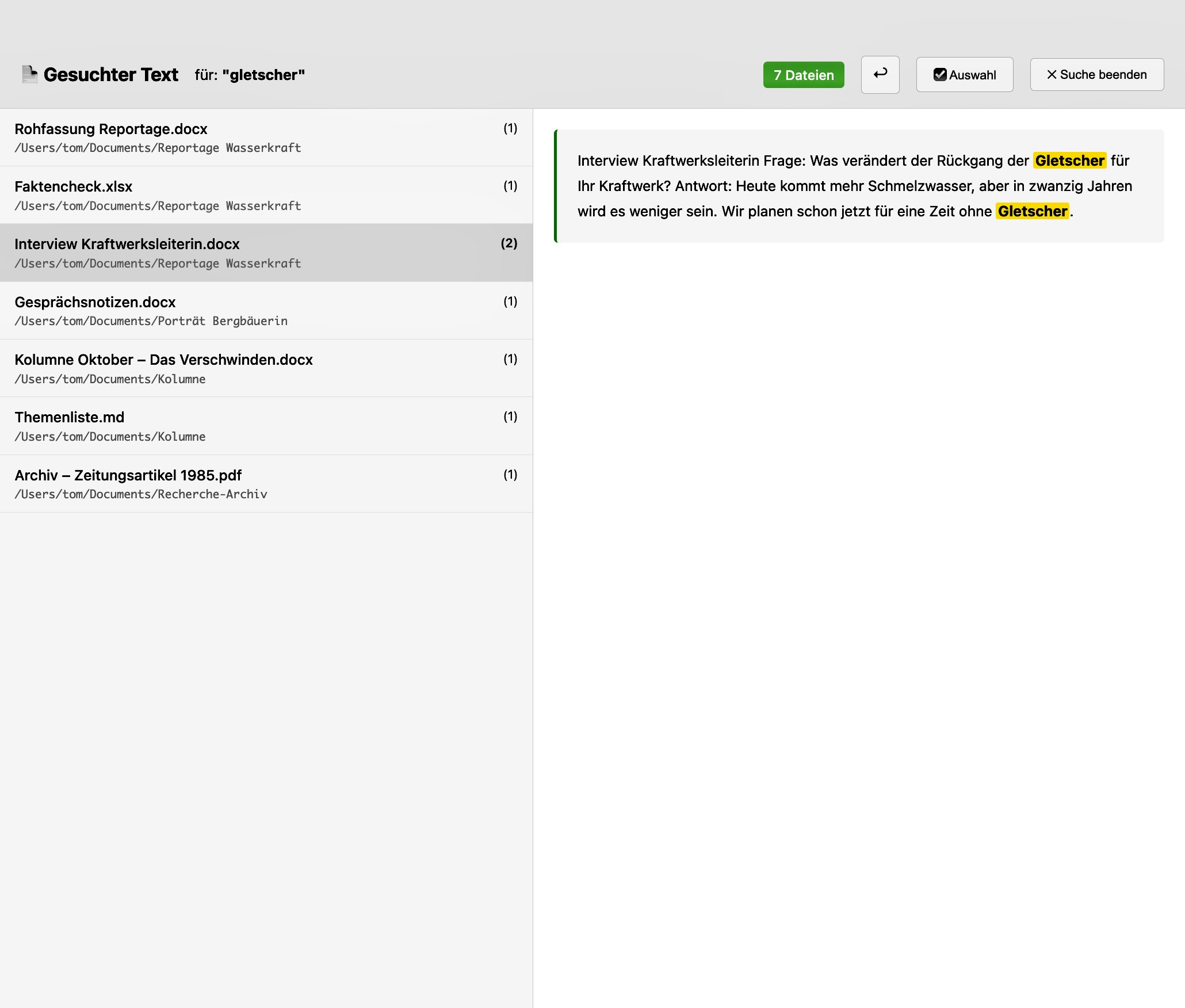Select Faktencheck.xlsx result
This screenshot has height=1008, width=1185.
point(266,195)
